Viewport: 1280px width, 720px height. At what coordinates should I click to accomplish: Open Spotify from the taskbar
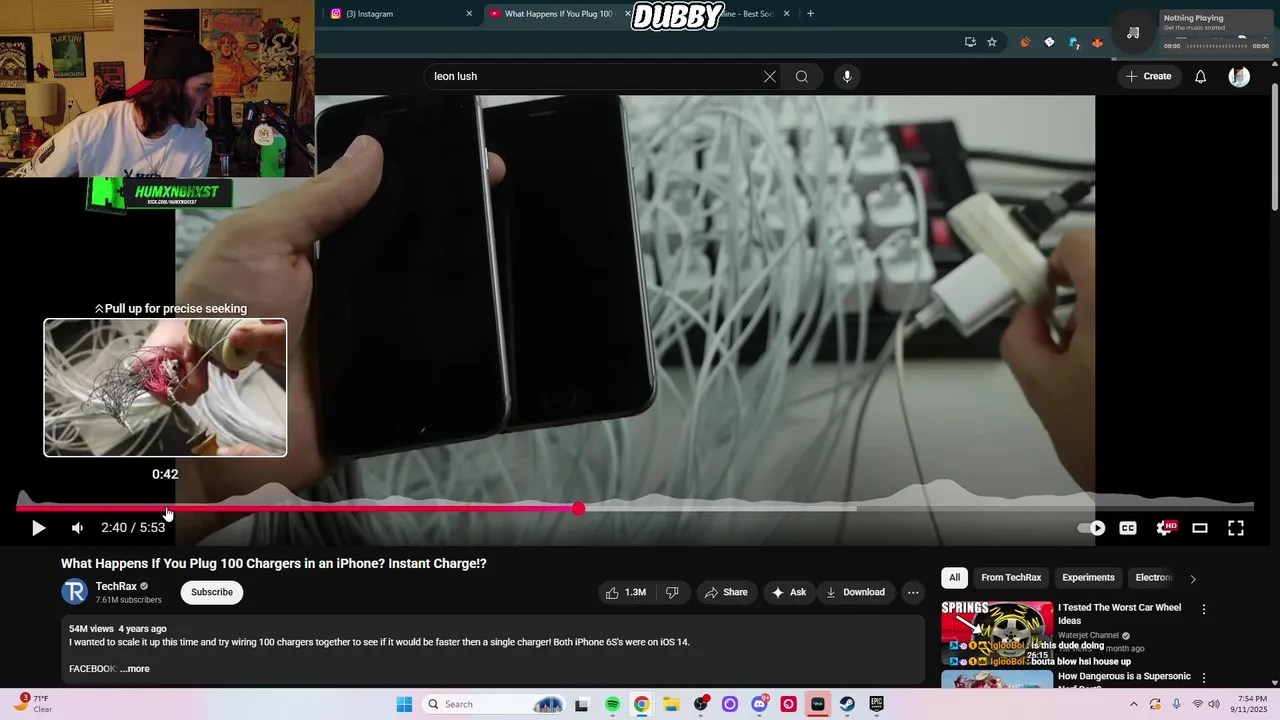612,704
